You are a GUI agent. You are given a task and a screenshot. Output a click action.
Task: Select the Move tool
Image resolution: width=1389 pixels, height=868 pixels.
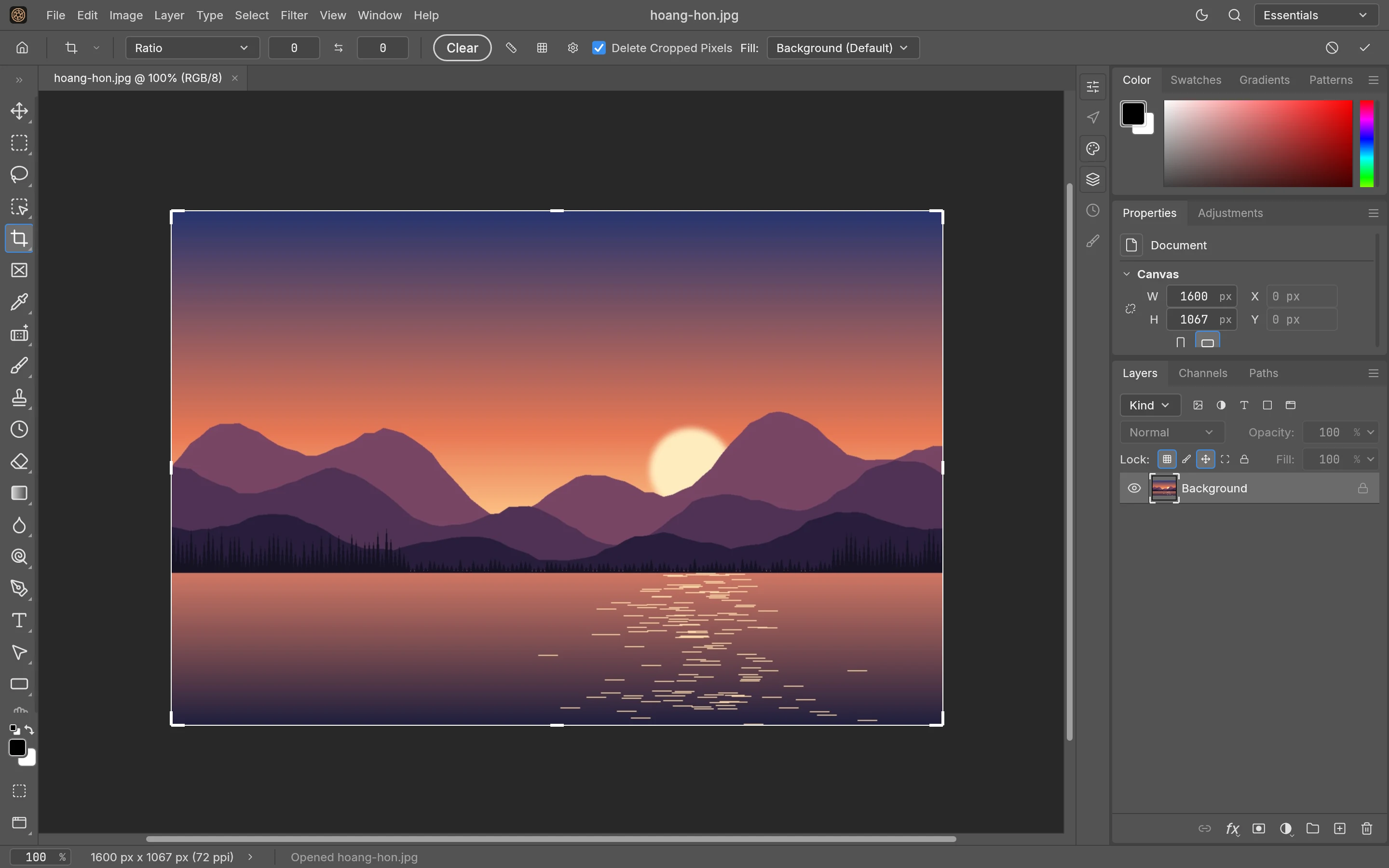[19, 111]
